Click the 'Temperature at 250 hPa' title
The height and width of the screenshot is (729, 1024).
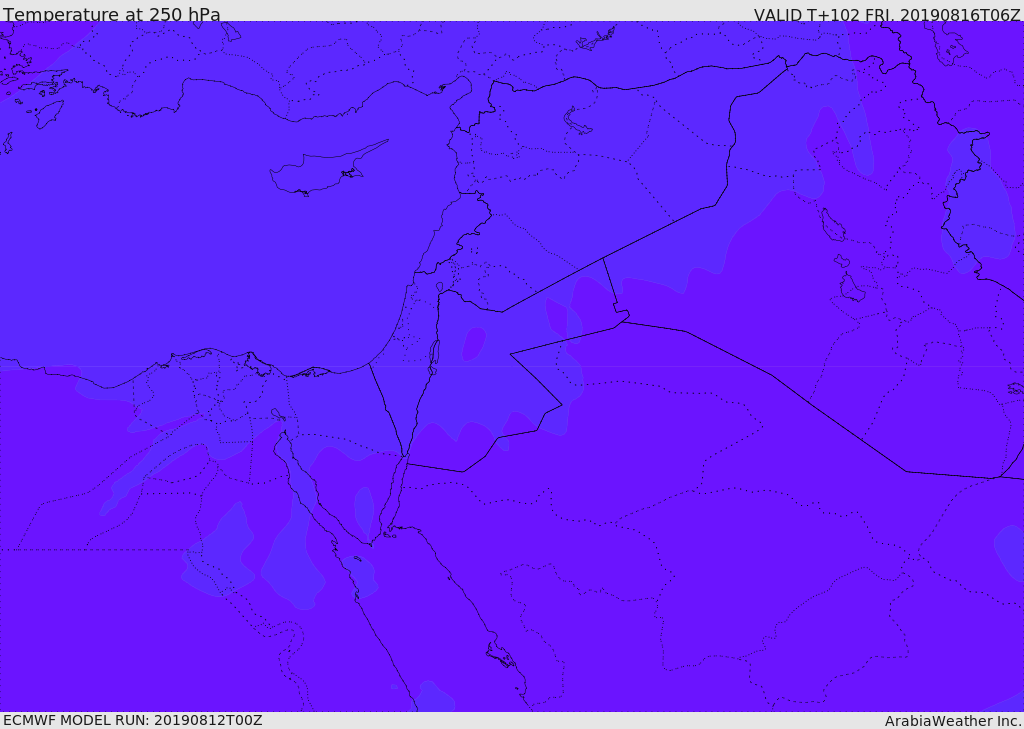[112, 14]
